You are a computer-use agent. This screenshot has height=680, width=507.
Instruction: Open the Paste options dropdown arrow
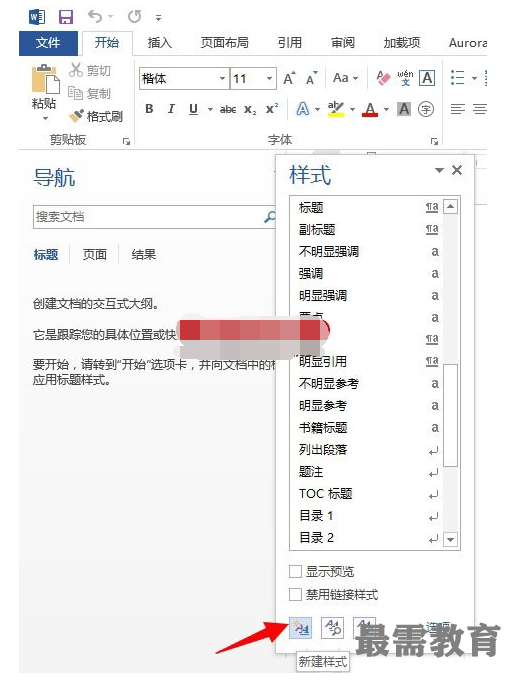point(45,118)
